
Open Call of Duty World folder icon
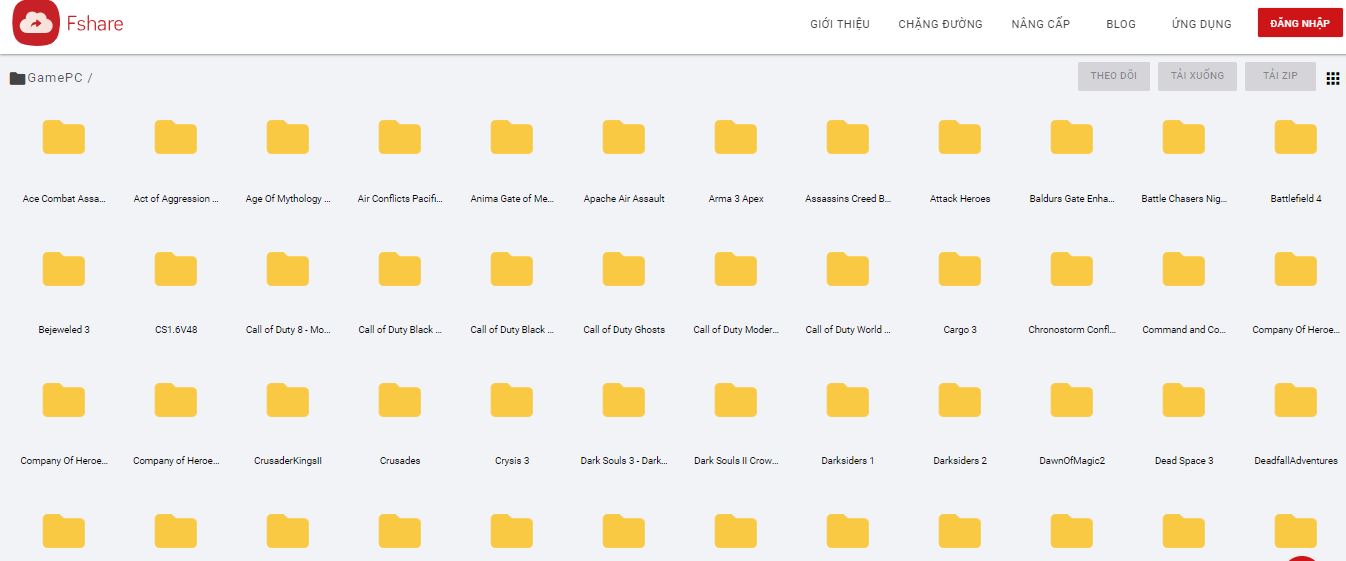pyautogui.click(x=848, y=268)
